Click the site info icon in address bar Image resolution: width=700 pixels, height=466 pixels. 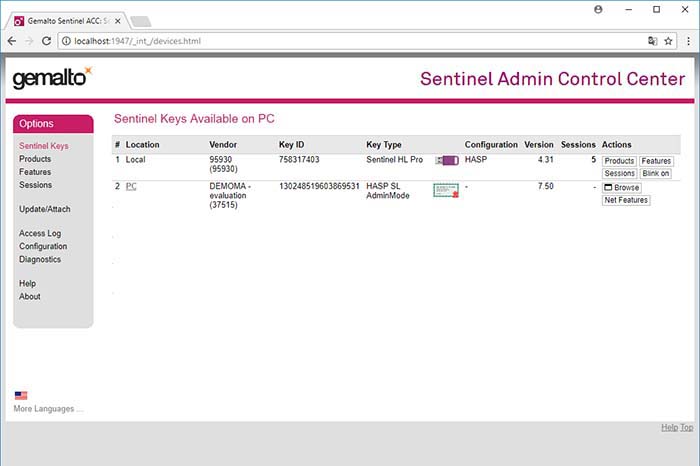66,41
